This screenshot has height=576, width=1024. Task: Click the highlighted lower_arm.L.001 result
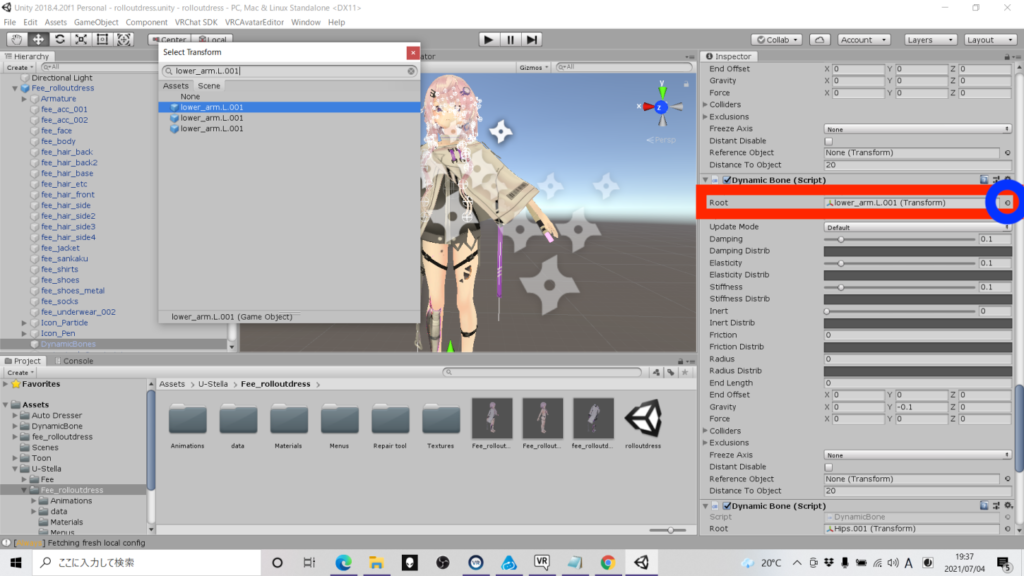pos(289,107)
